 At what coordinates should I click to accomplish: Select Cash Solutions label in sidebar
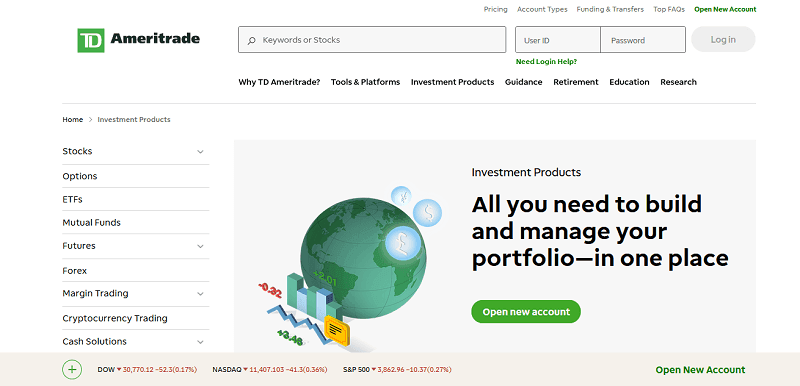tap(94, 341)
